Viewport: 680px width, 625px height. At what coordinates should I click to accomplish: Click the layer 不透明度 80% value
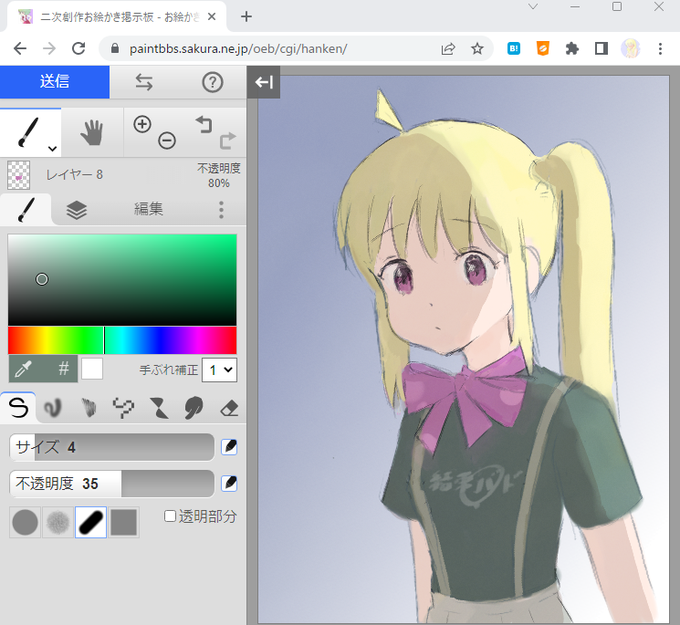click(x=219, y=176)
